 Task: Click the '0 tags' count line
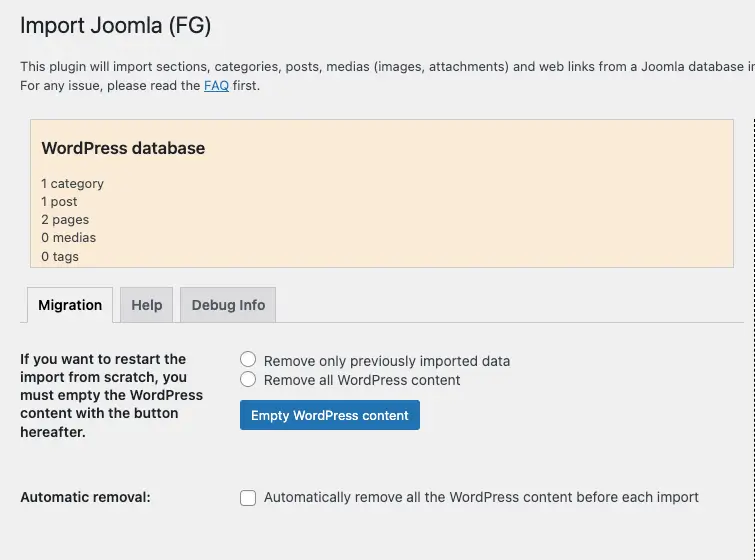(x=60, y=257)
